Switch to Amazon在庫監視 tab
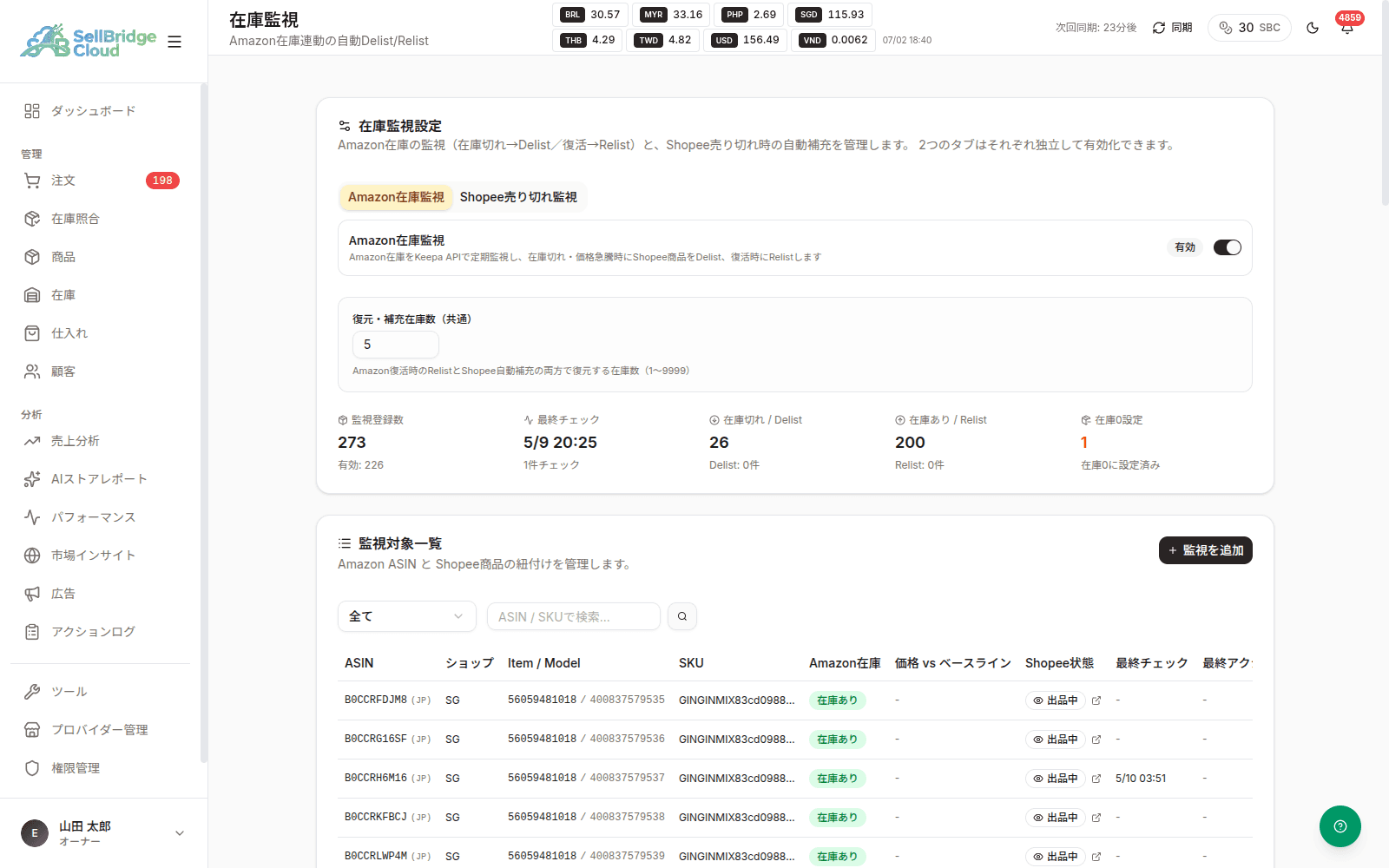This screenshot has width=1389, height=868. (396, 197)
